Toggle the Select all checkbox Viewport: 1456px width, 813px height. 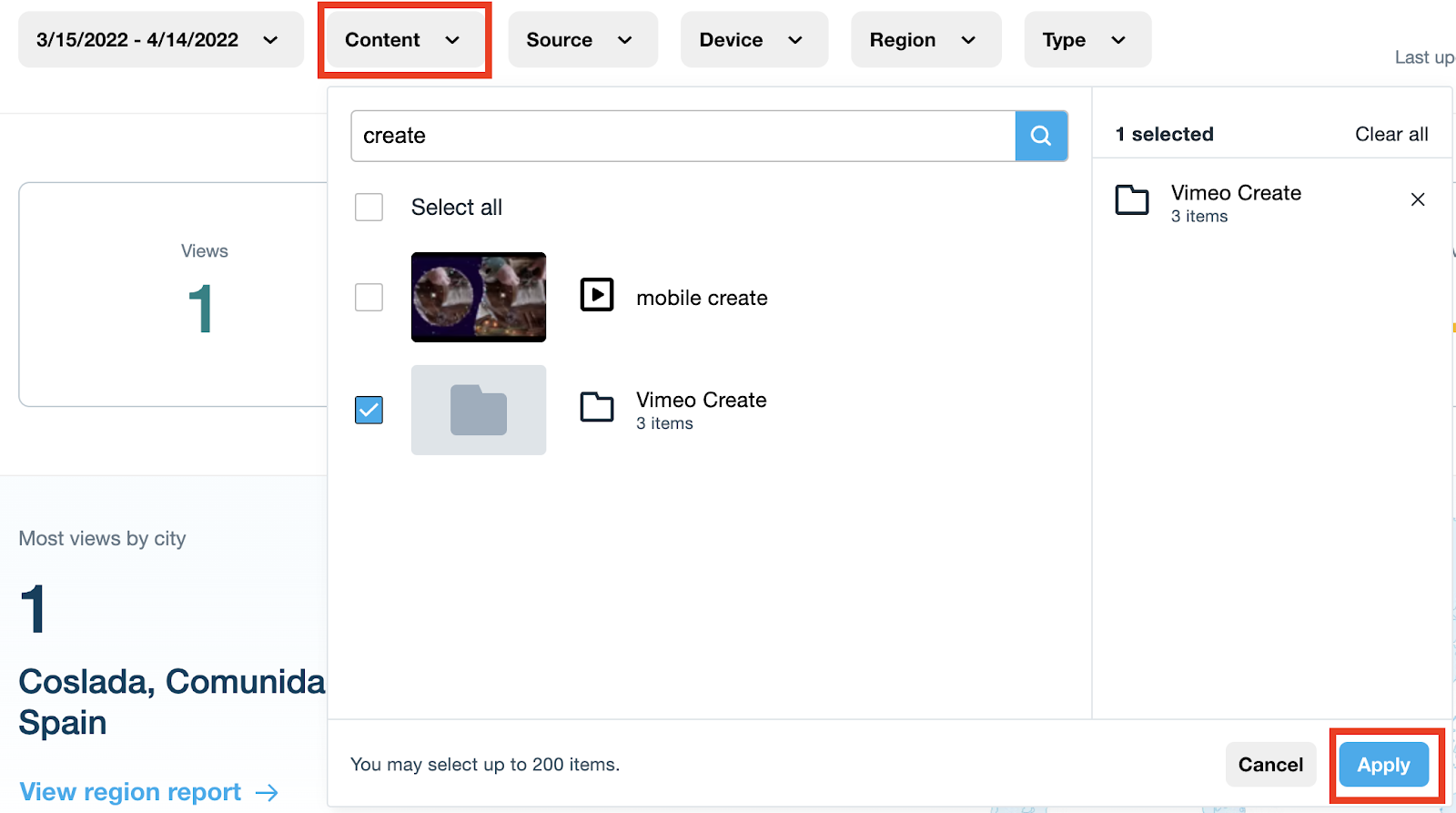point(369,207)
